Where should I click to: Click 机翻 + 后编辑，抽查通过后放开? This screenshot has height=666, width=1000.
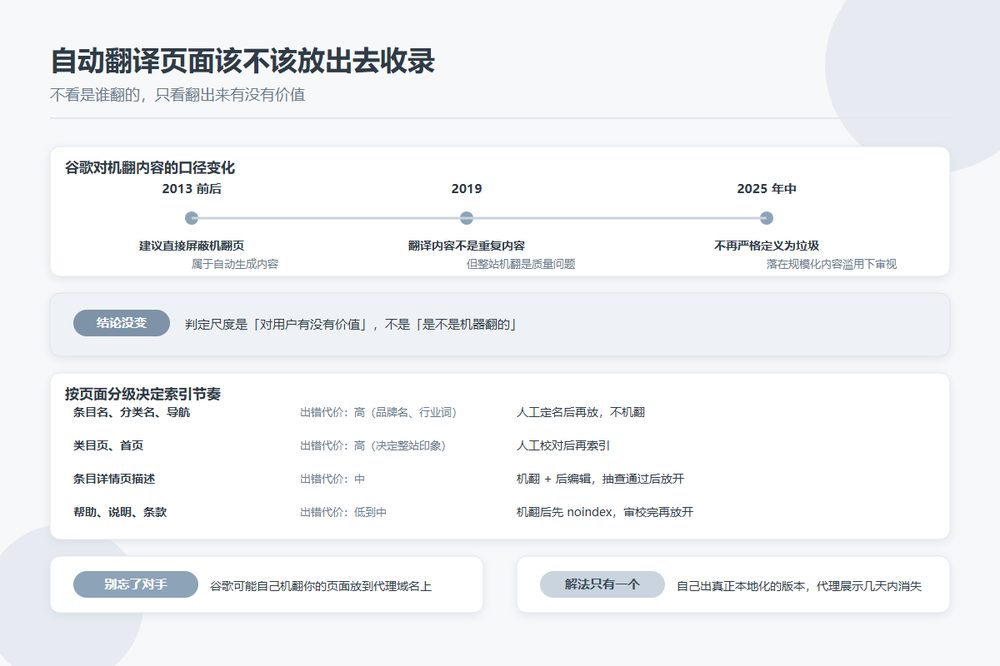pyautogui.click(x=599, y=479)
